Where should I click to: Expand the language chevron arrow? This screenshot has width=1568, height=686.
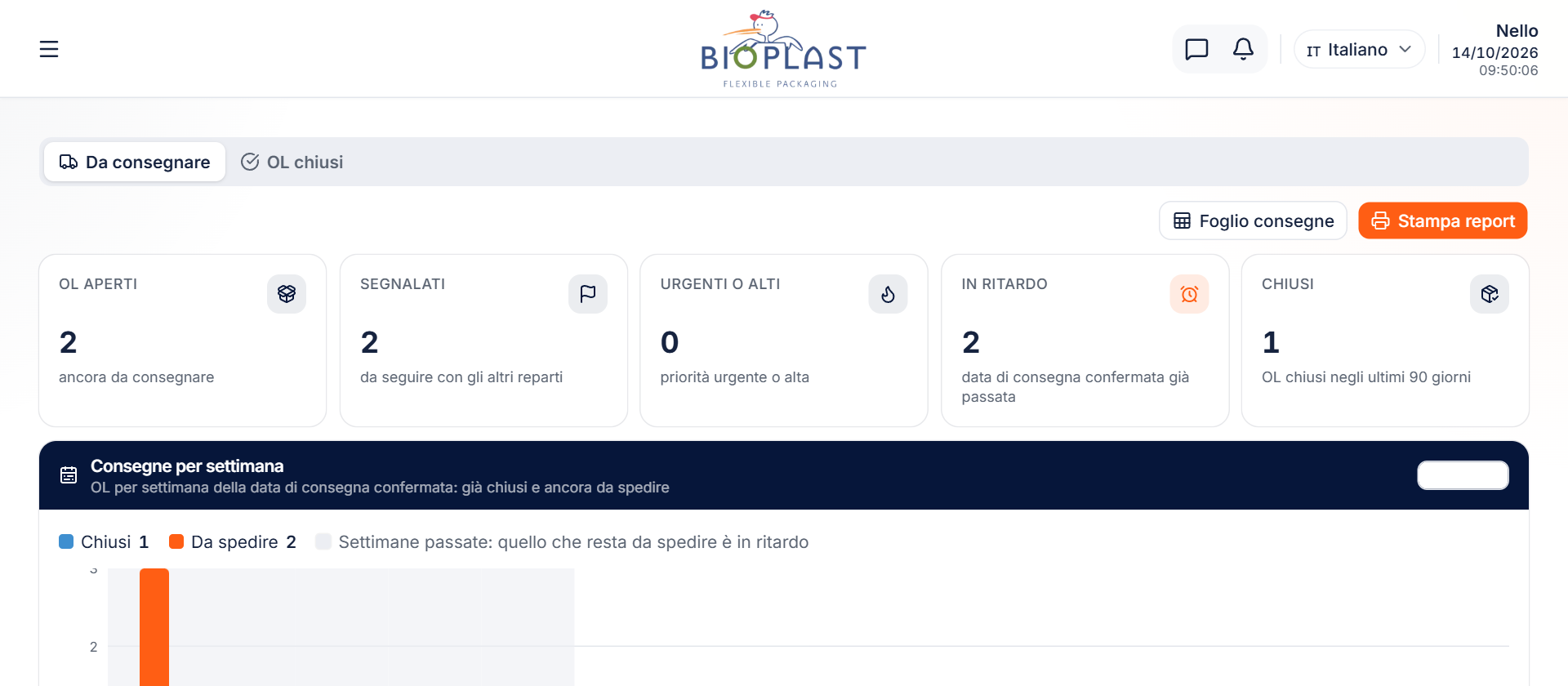click(1405, 49)
